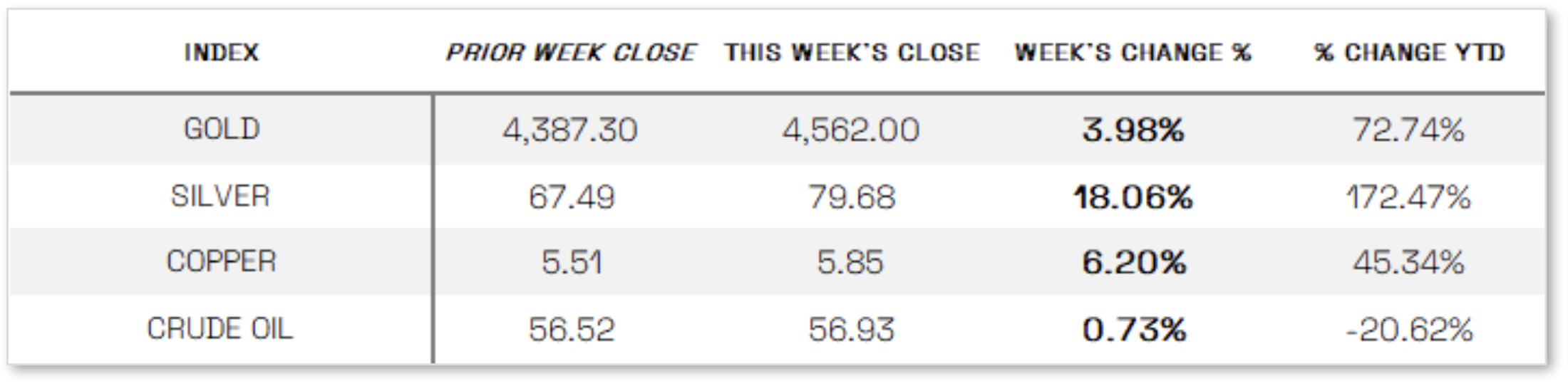Click gold YTD change 72.74%
This screenshot has height=386, width=1568.
point(1408,130)
